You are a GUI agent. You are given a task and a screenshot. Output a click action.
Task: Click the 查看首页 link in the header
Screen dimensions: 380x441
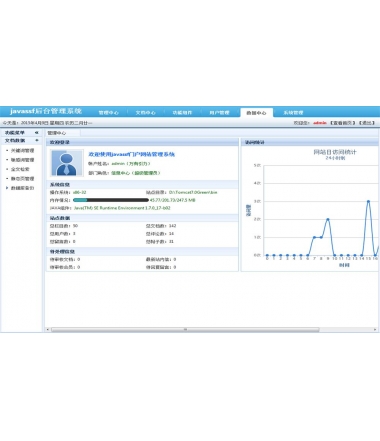pyautogui.click(x=342, y=123)
